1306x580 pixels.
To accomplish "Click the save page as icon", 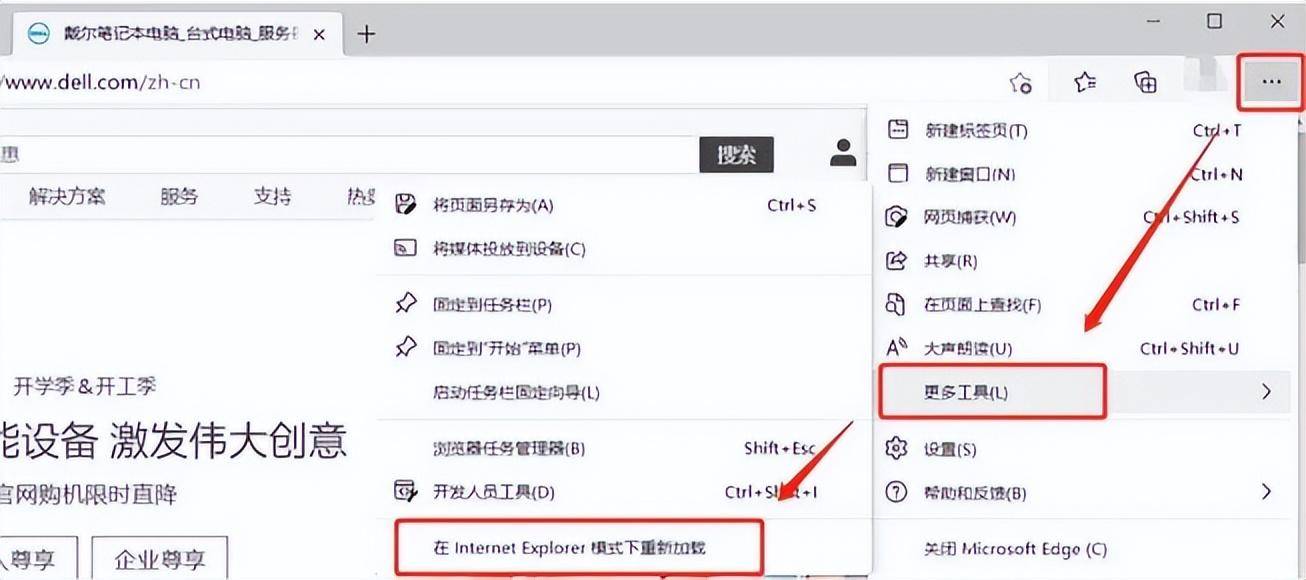I will (405, 204).
